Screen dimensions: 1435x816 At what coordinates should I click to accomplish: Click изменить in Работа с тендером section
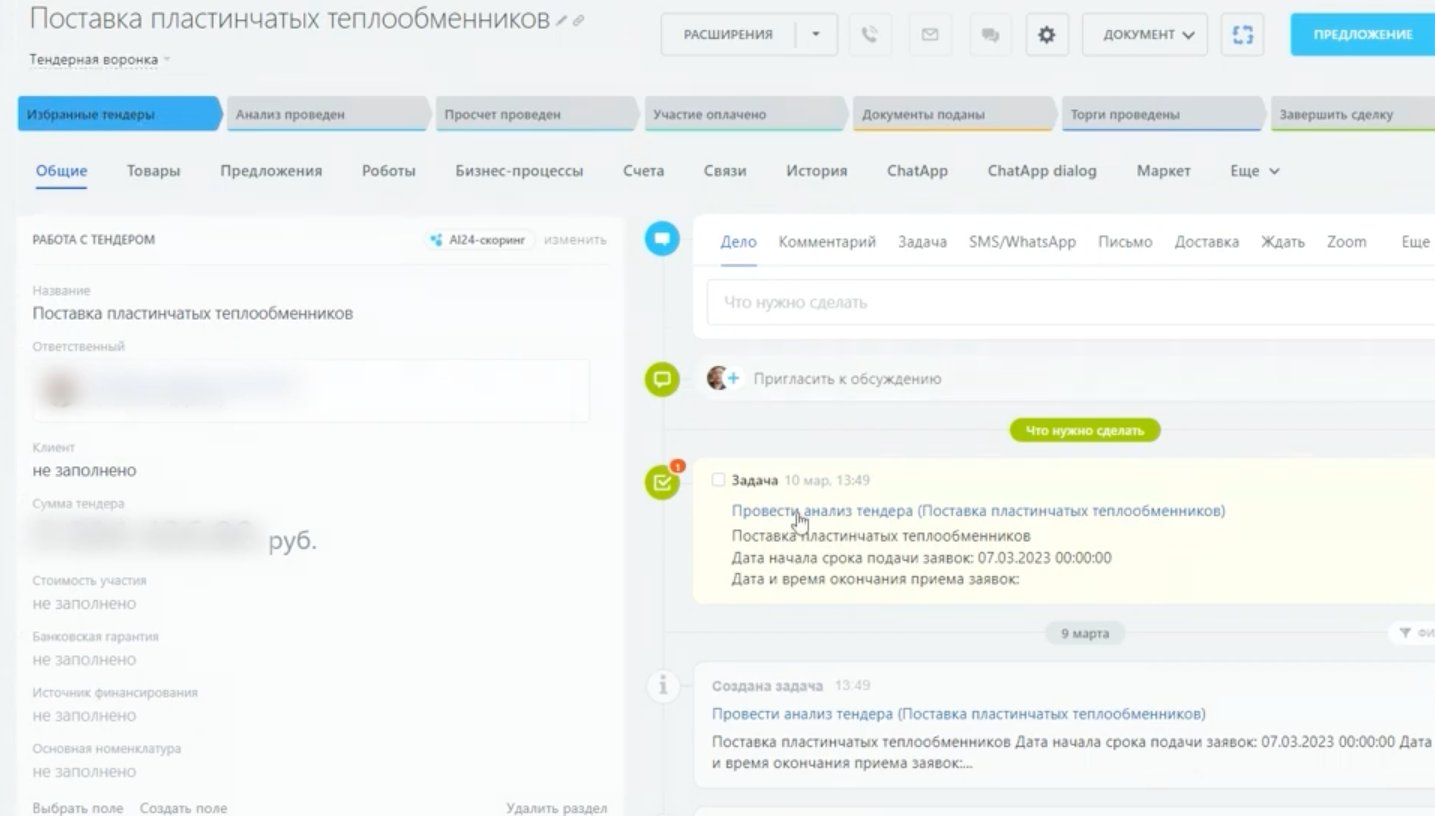575,240
